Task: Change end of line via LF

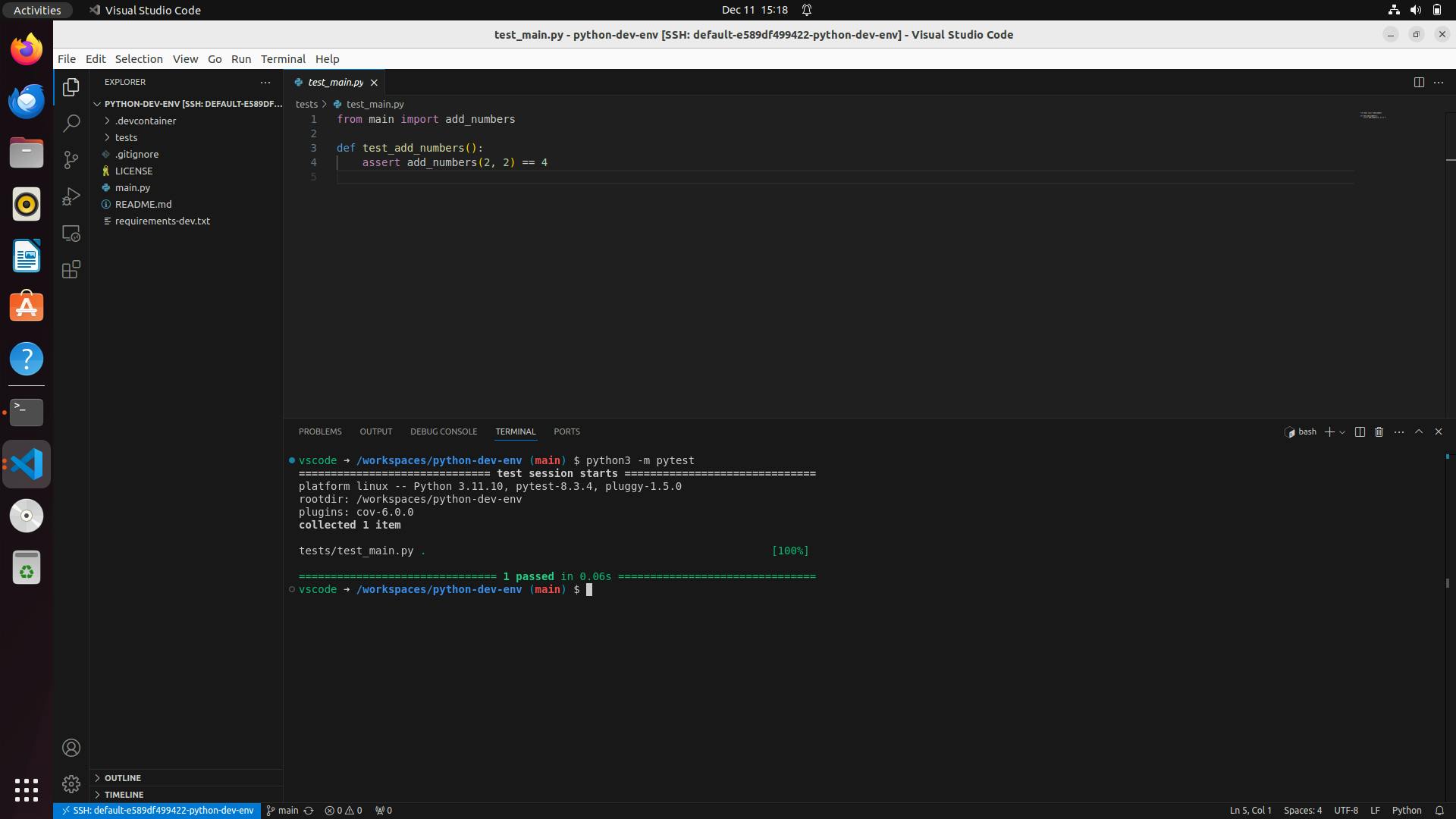Action: click(x=1375, y=810)
